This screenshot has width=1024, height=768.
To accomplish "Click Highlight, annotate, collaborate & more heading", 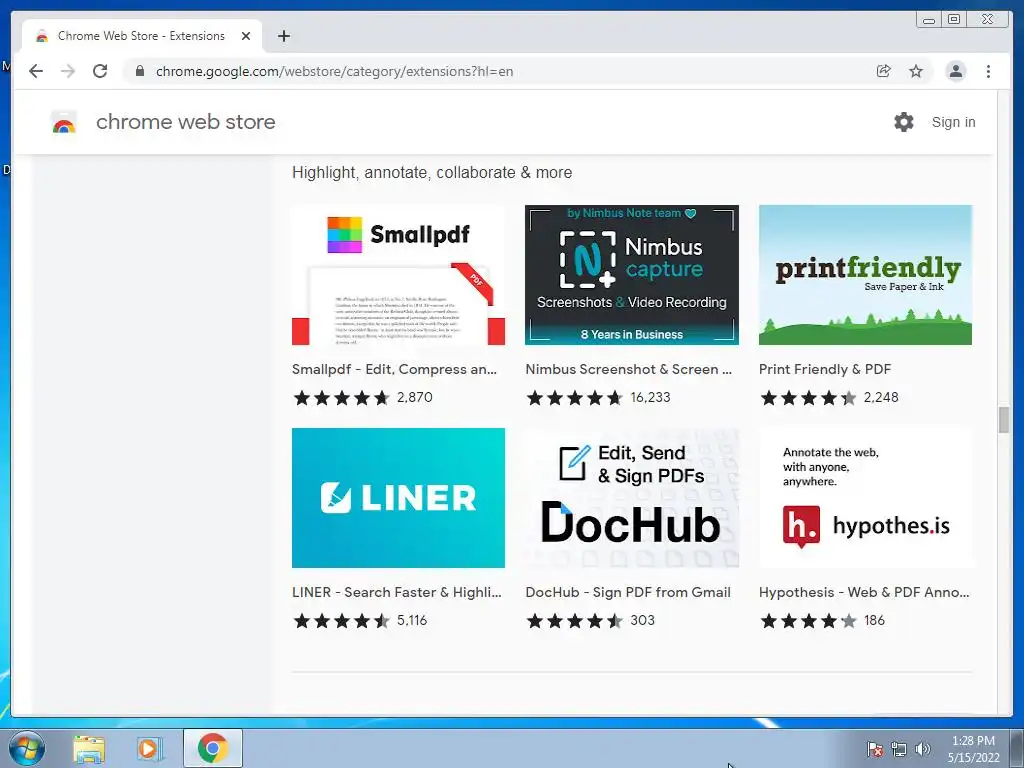I will 432,172.
